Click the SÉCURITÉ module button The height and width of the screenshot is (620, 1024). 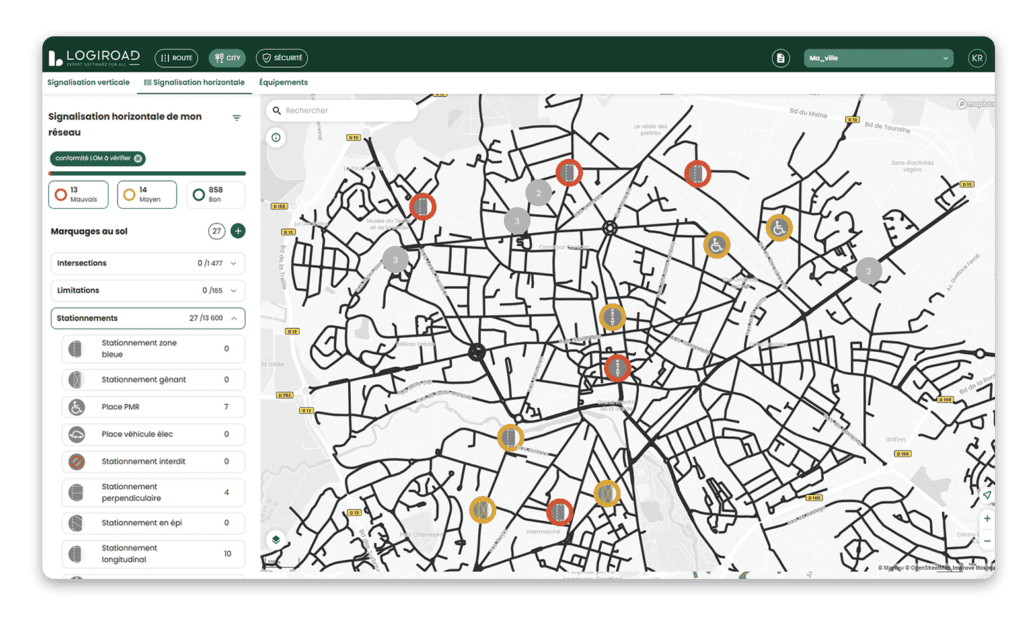[282, 58]
